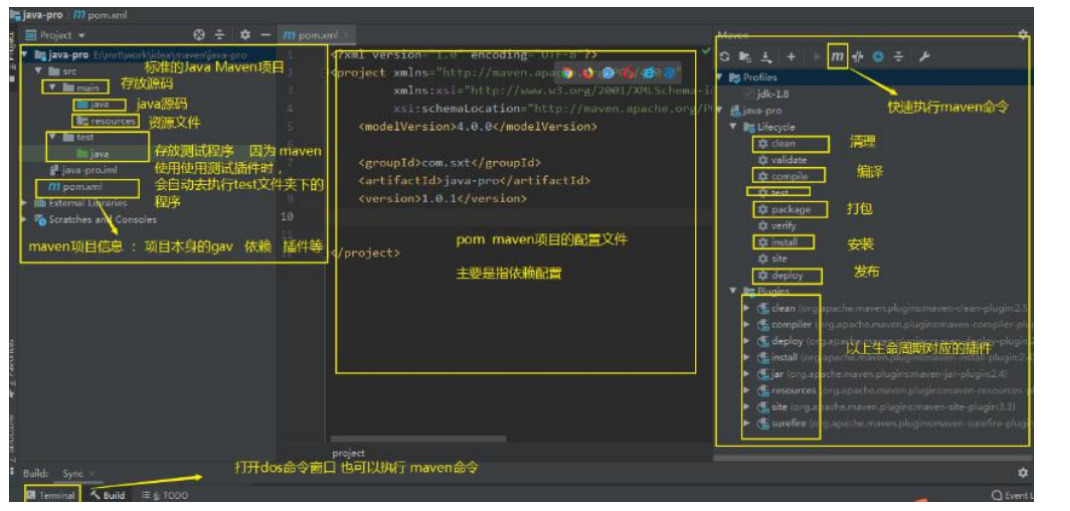Viewport: 1070px width, 511px height.
Task: Open Project view dropdown
Action: click(x=56, y=35)
